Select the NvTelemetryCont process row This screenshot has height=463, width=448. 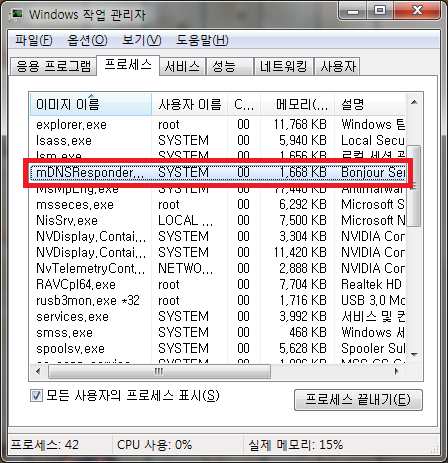[218, 269]
